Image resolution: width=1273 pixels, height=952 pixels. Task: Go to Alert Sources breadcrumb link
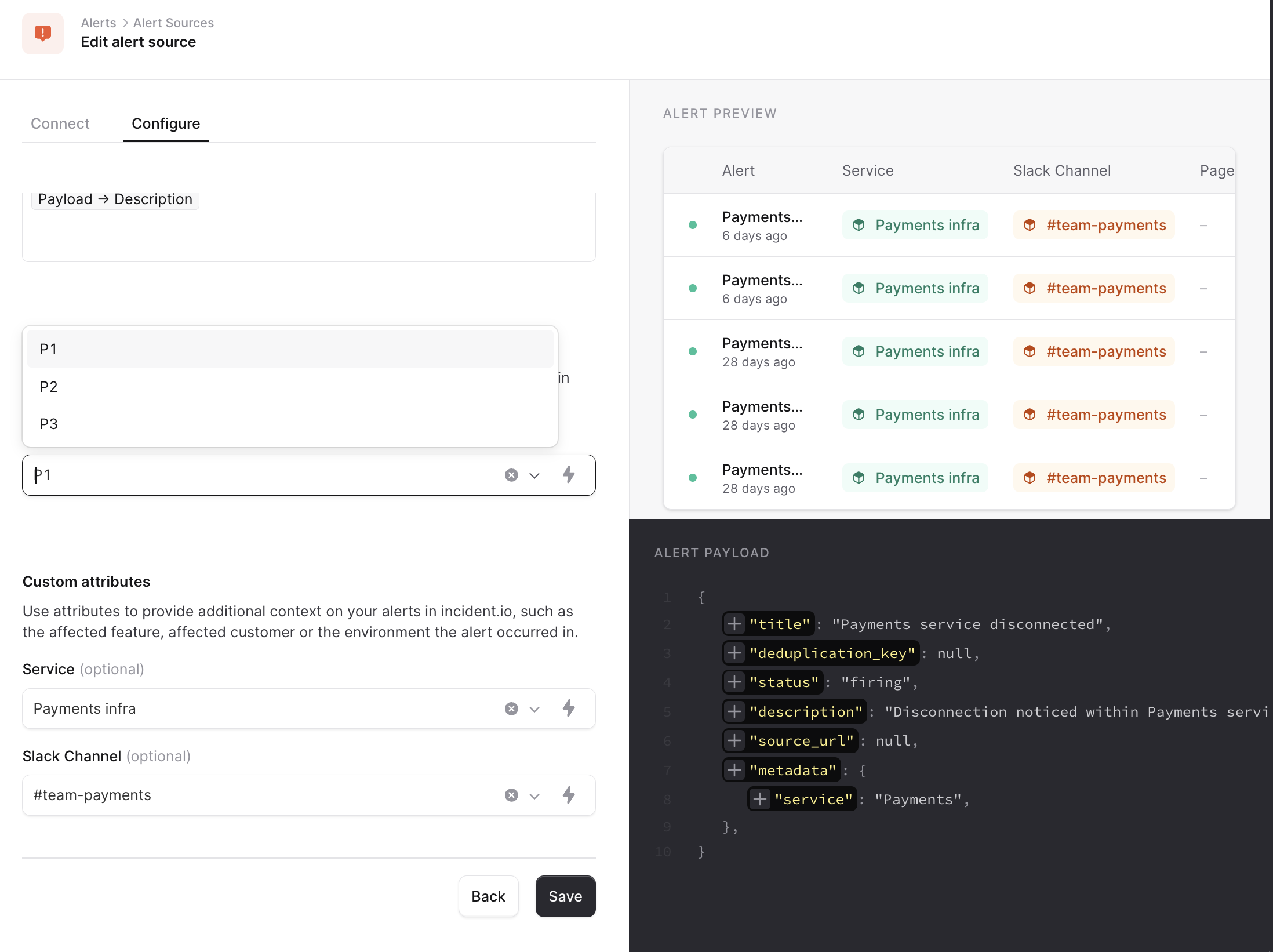[x=173, y=23]
